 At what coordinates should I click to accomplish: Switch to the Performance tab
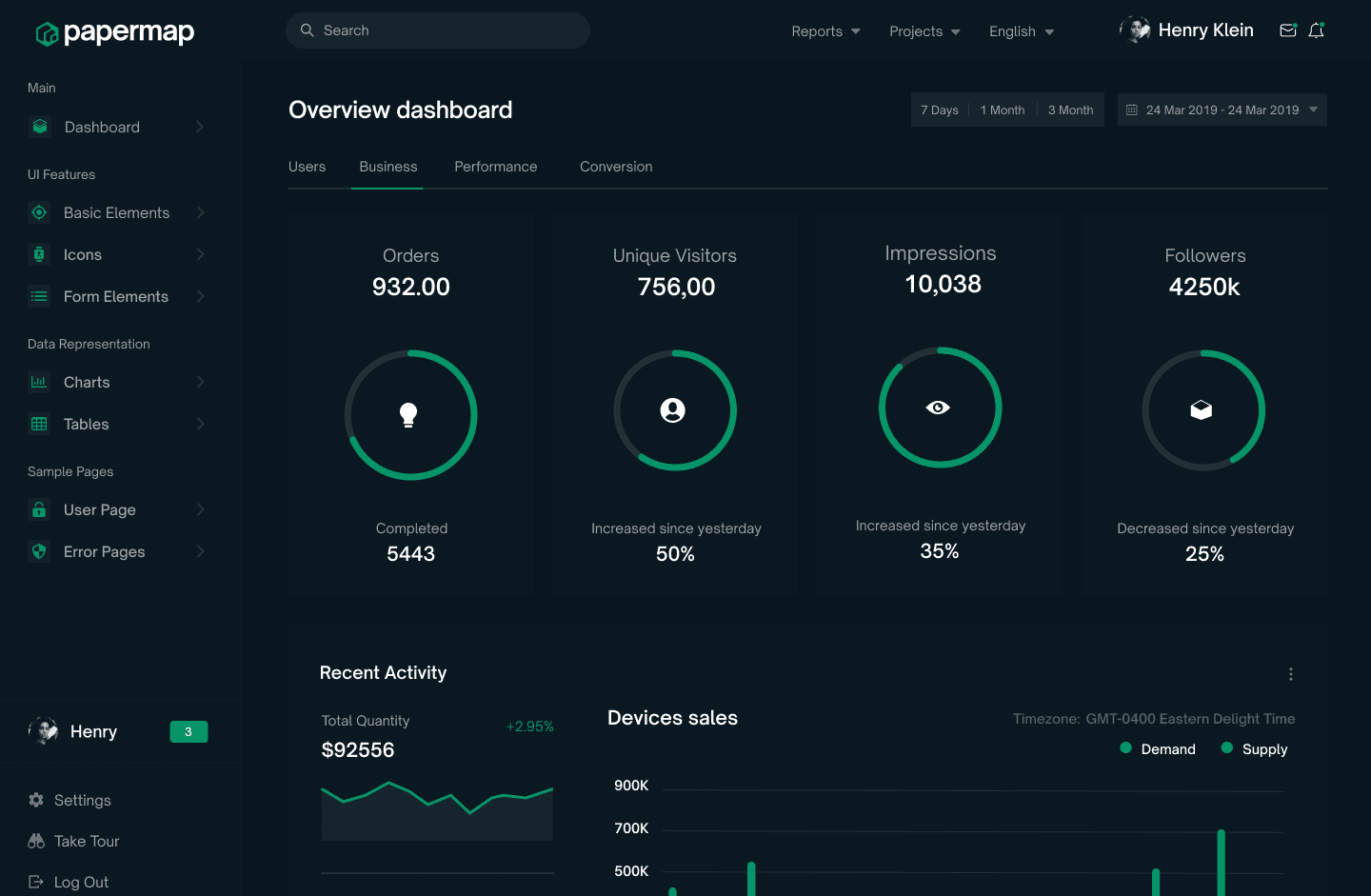pyautogui.click(x=496, y=167)
